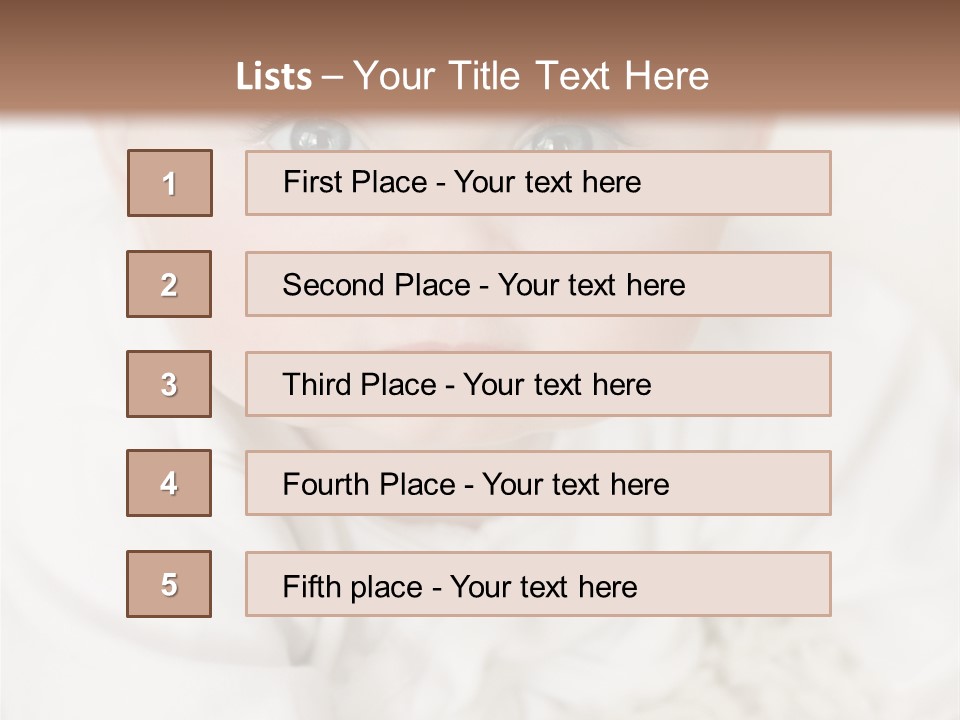The image size is (960, 720).
Task: Select the number 4 square
Action: [x=169, y=483]
